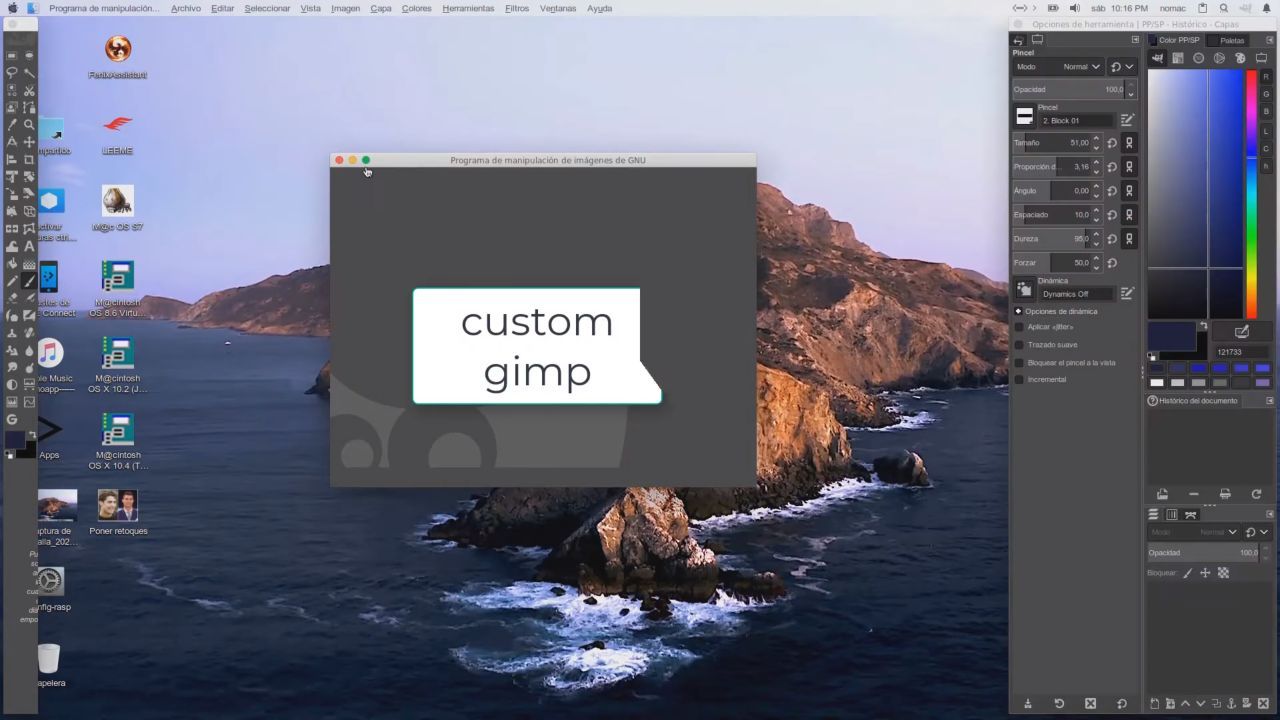
Task: Reset Tamaño to the brush default
Action: 1112,143
